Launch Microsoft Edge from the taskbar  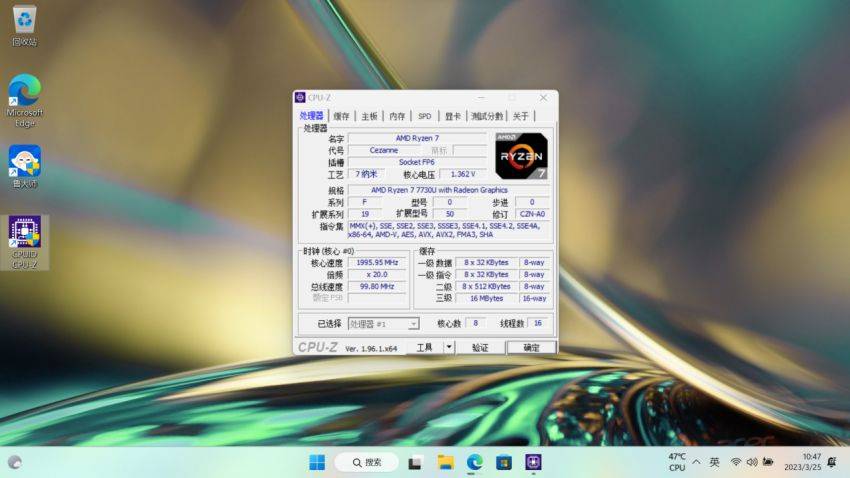tap(475, 462)
